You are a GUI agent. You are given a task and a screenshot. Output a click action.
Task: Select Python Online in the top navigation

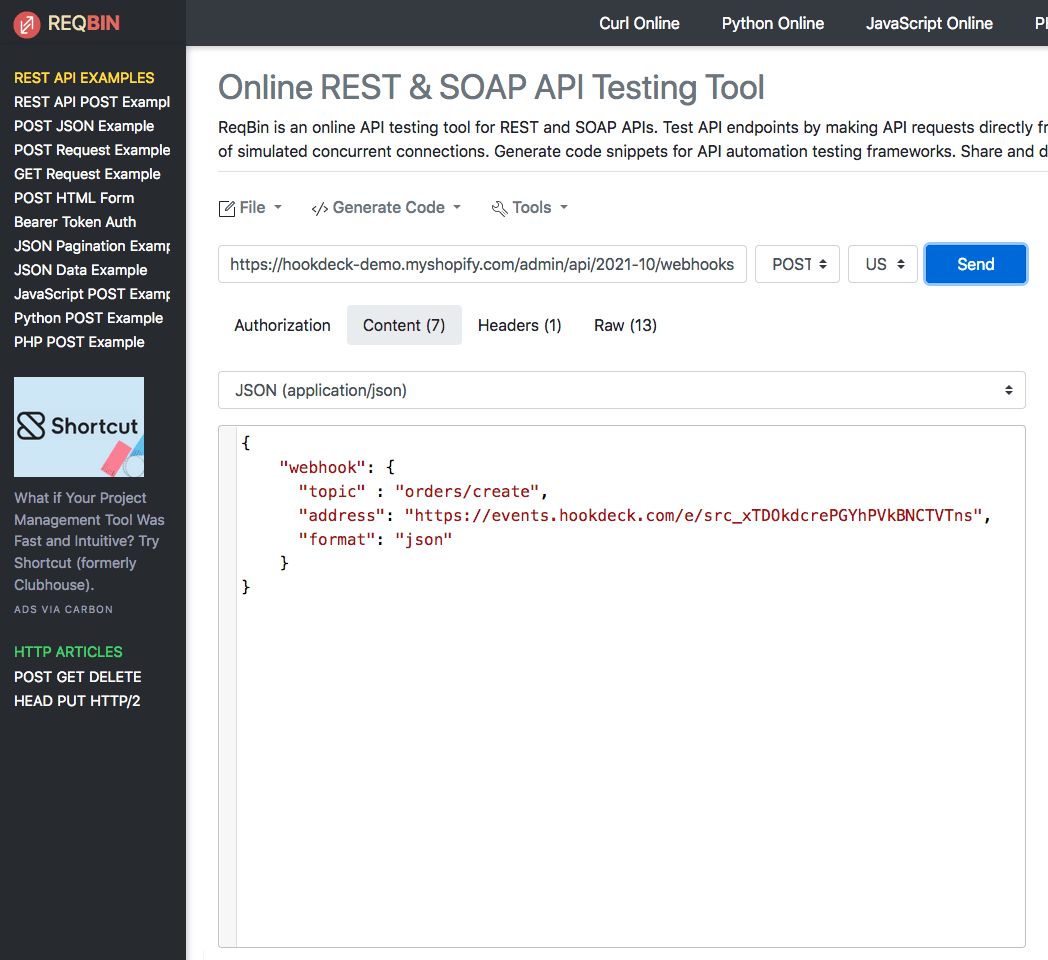[x=772, y=23]
